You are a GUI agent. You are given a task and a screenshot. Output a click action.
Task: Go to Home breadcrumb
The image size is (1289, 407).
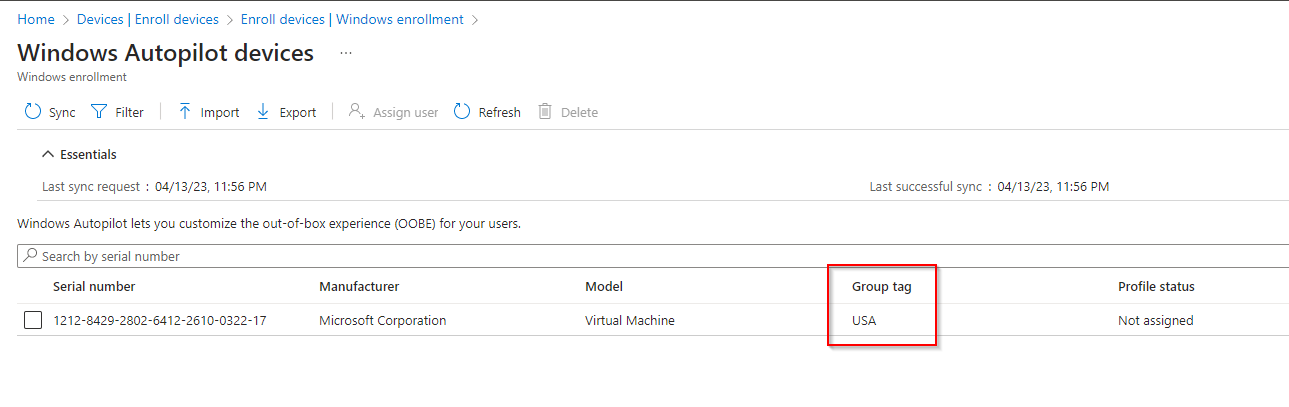(36, 19)
